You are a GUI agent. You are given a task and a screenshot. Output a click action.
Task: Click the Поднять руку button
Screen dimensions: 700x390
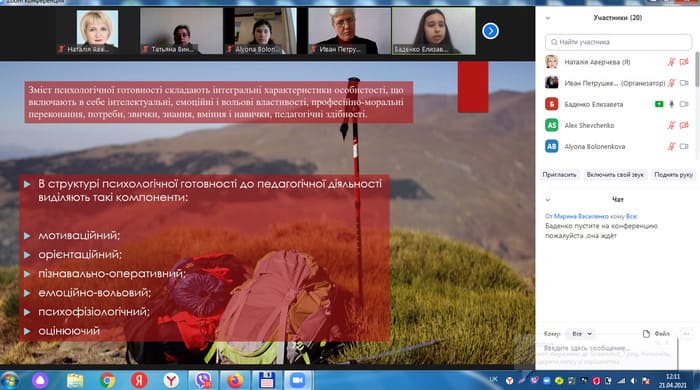click(x=674, y=175)
